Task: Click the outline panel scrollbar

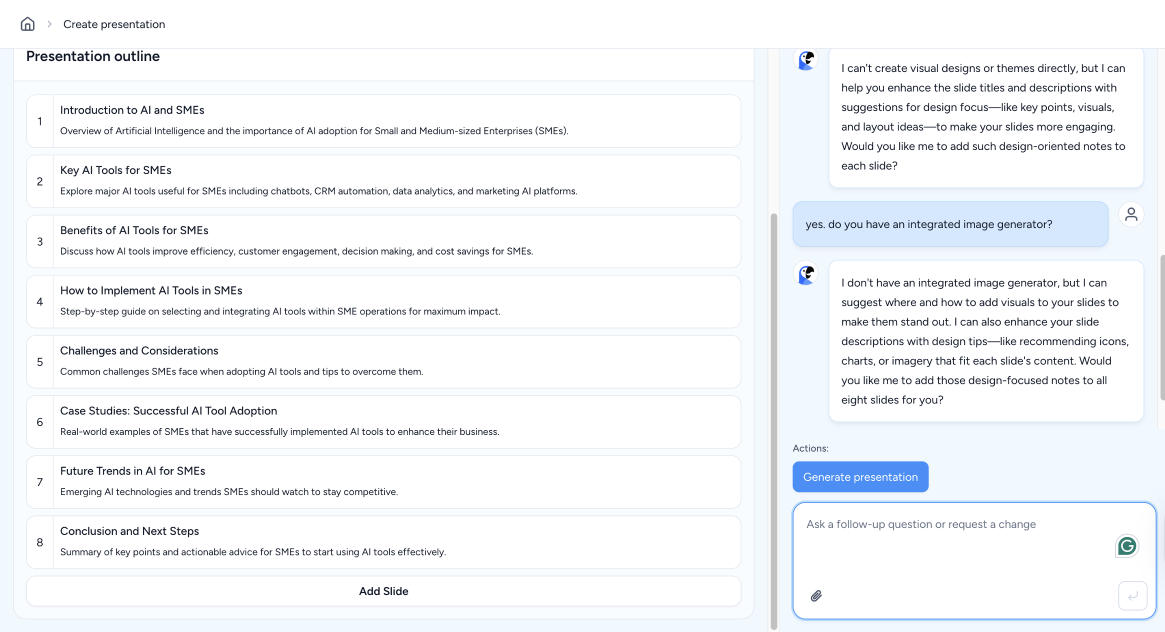Action: tap(773, 421)
